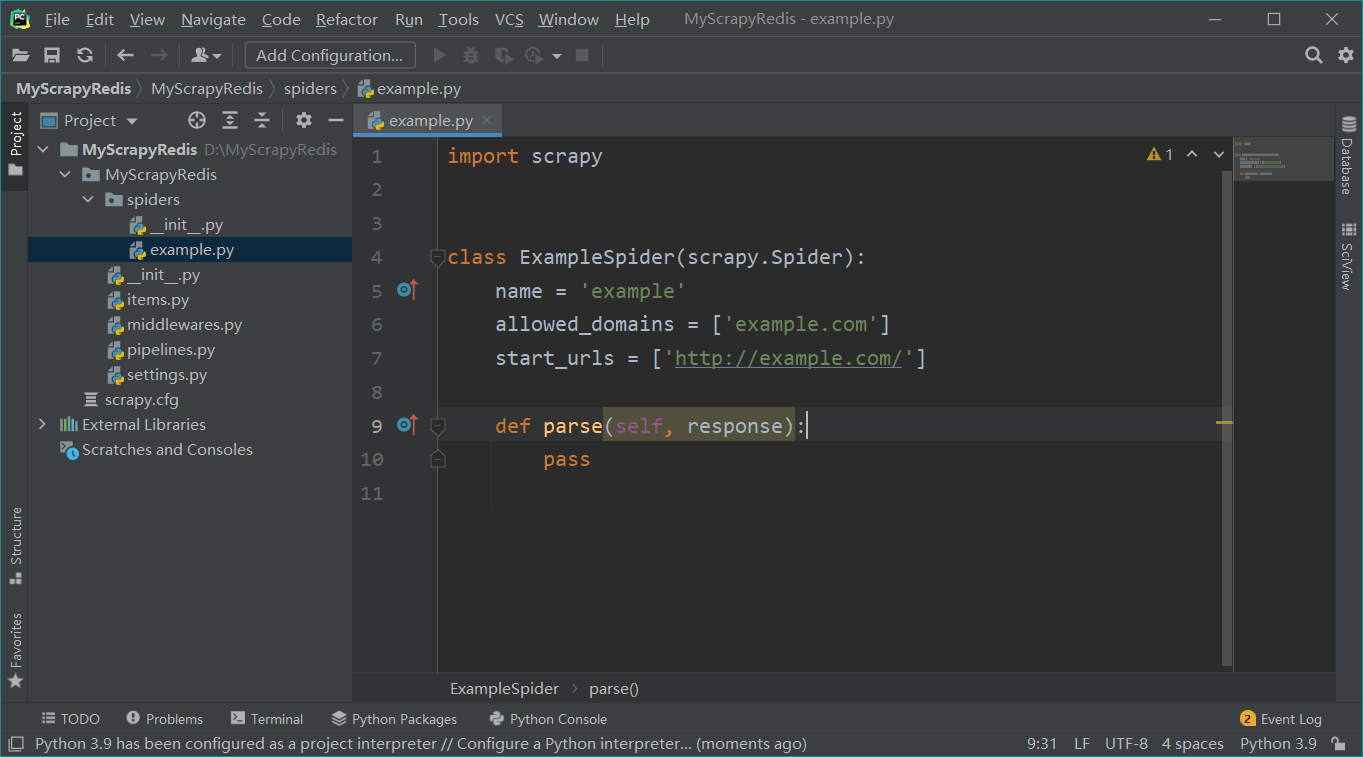This screenshot has height=757, width=1363.
Task: Toggle read-only lock icon in status bar
Action: (1337, 743)
